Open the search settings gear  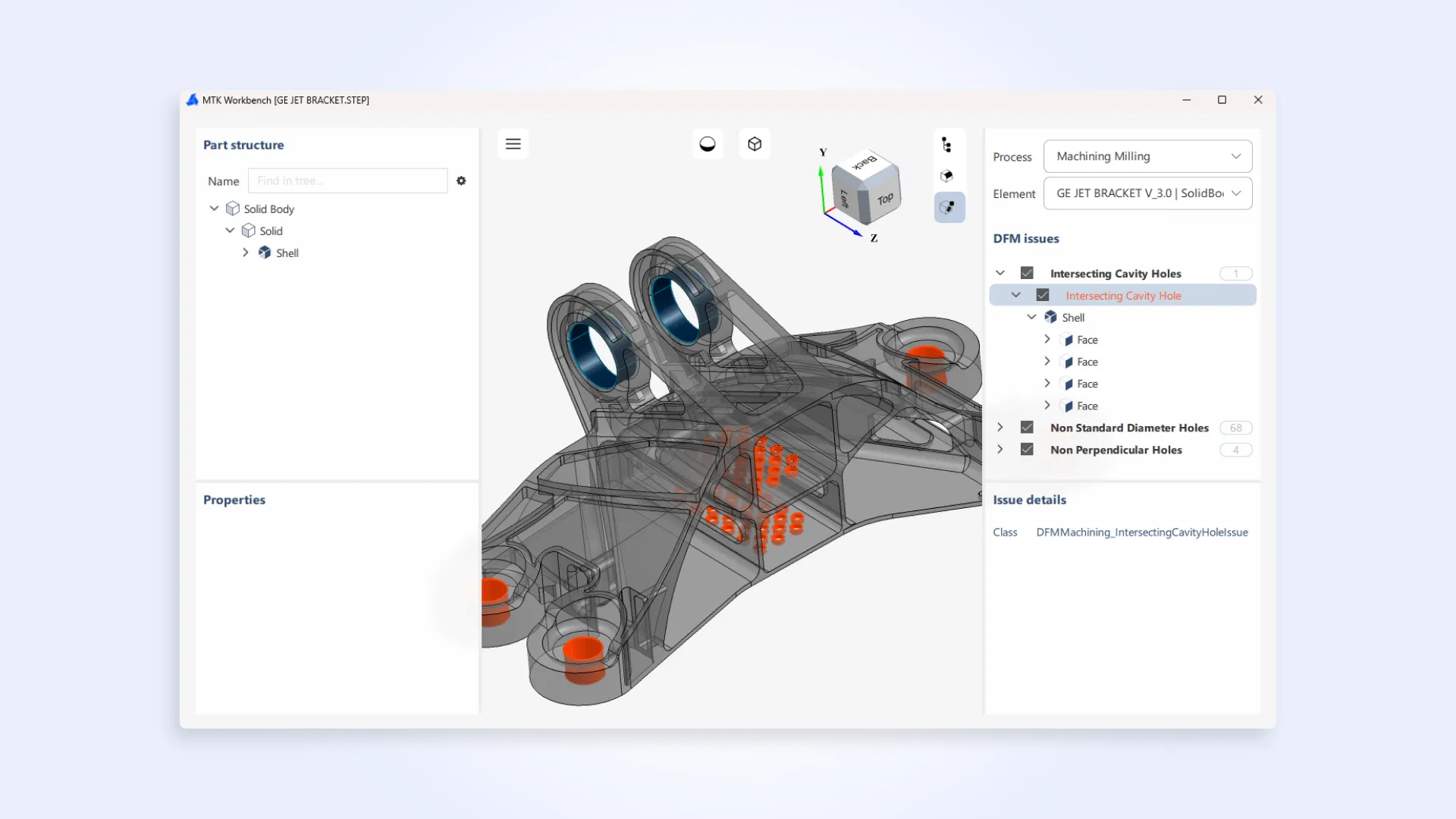[462, 180]
